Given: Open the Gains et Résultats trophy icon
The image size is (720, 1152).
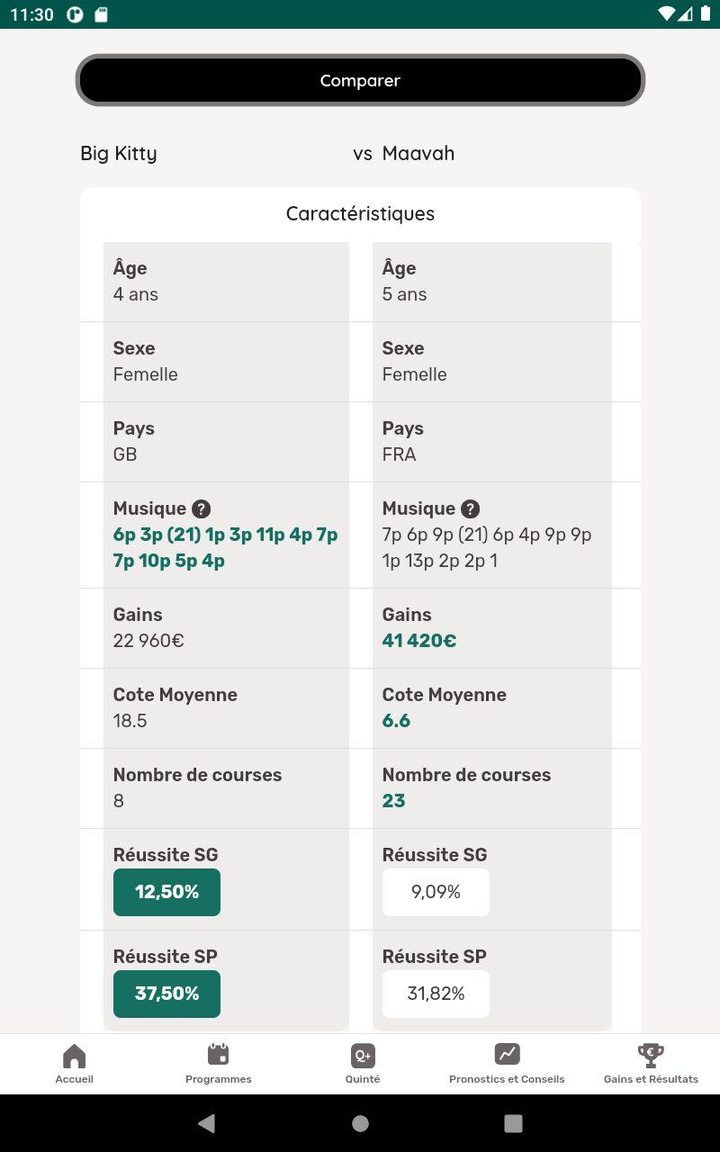Looking at the screenshot, I should click(x=651, y=1055).
